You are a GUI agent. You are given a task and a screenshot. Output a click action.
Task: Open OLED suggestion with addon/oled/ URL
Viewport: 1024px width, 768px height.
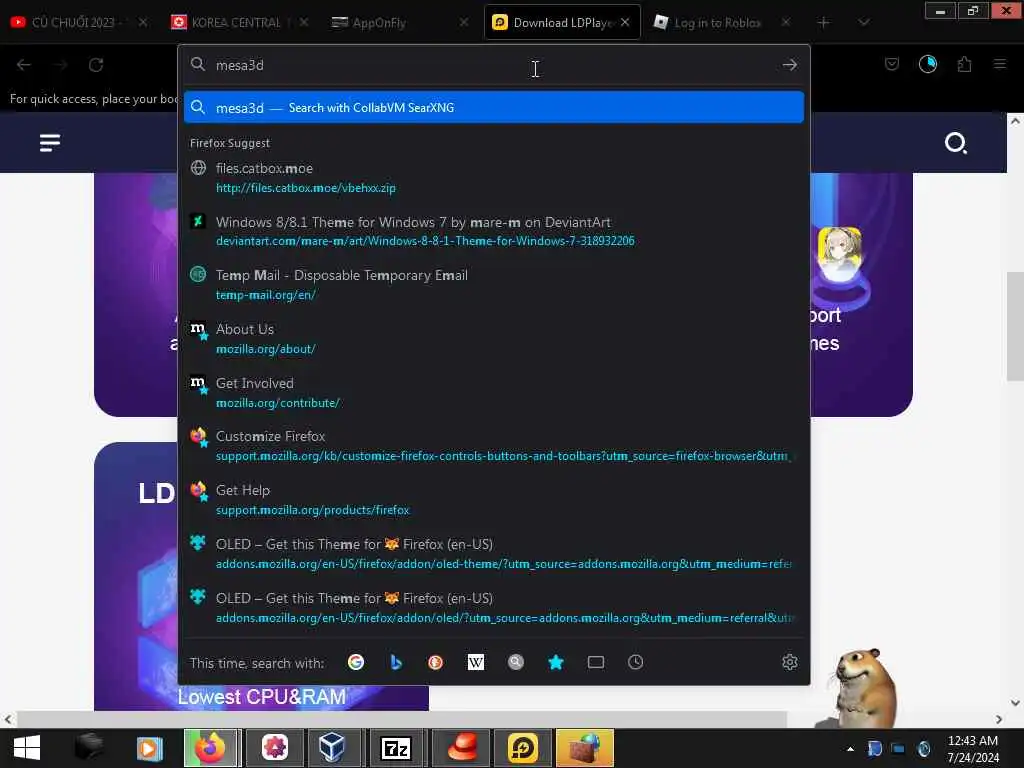click(494, 607)
